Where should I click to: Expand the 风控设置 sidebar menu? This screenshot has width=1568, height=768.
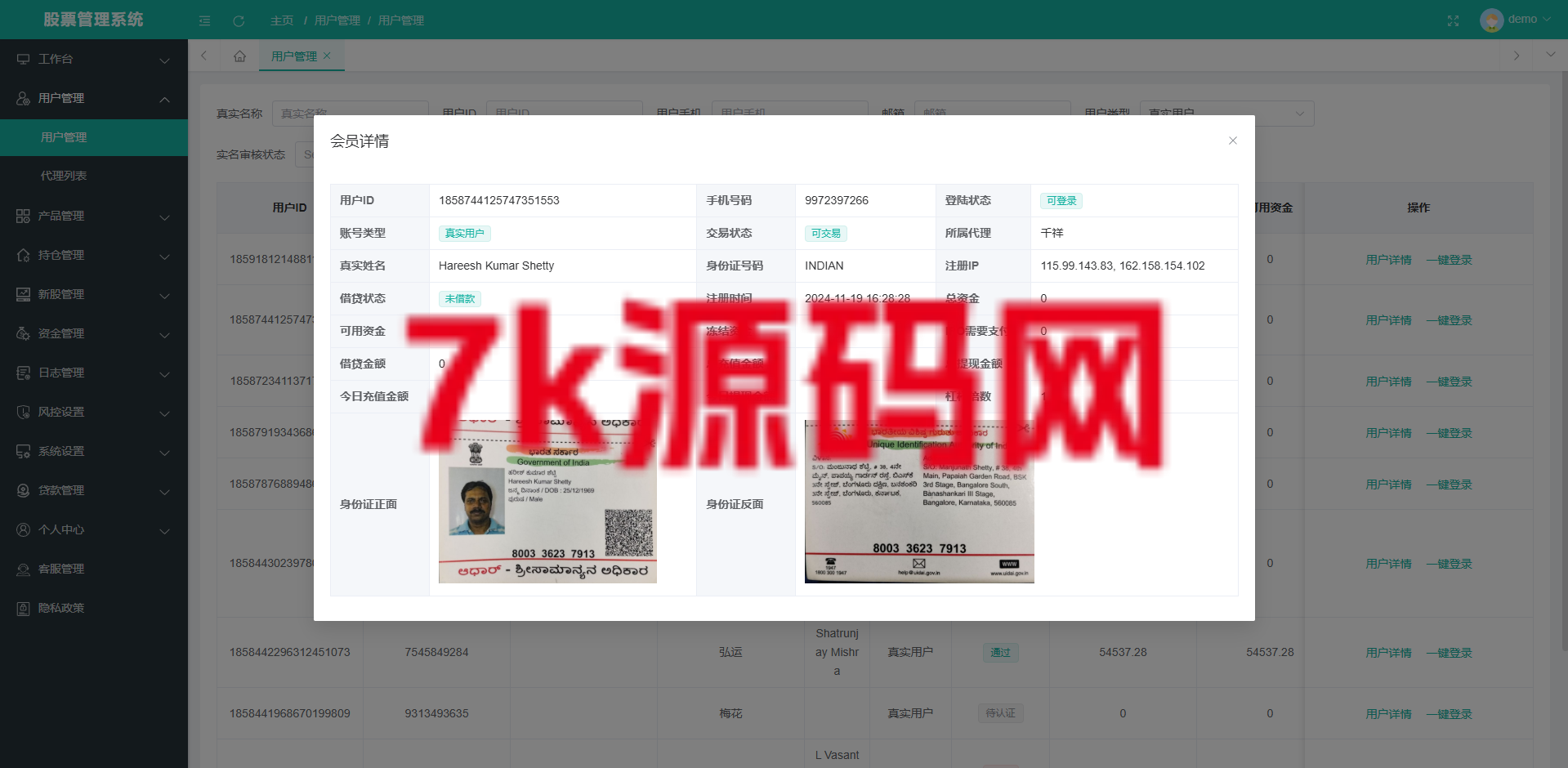coord(94,412)
